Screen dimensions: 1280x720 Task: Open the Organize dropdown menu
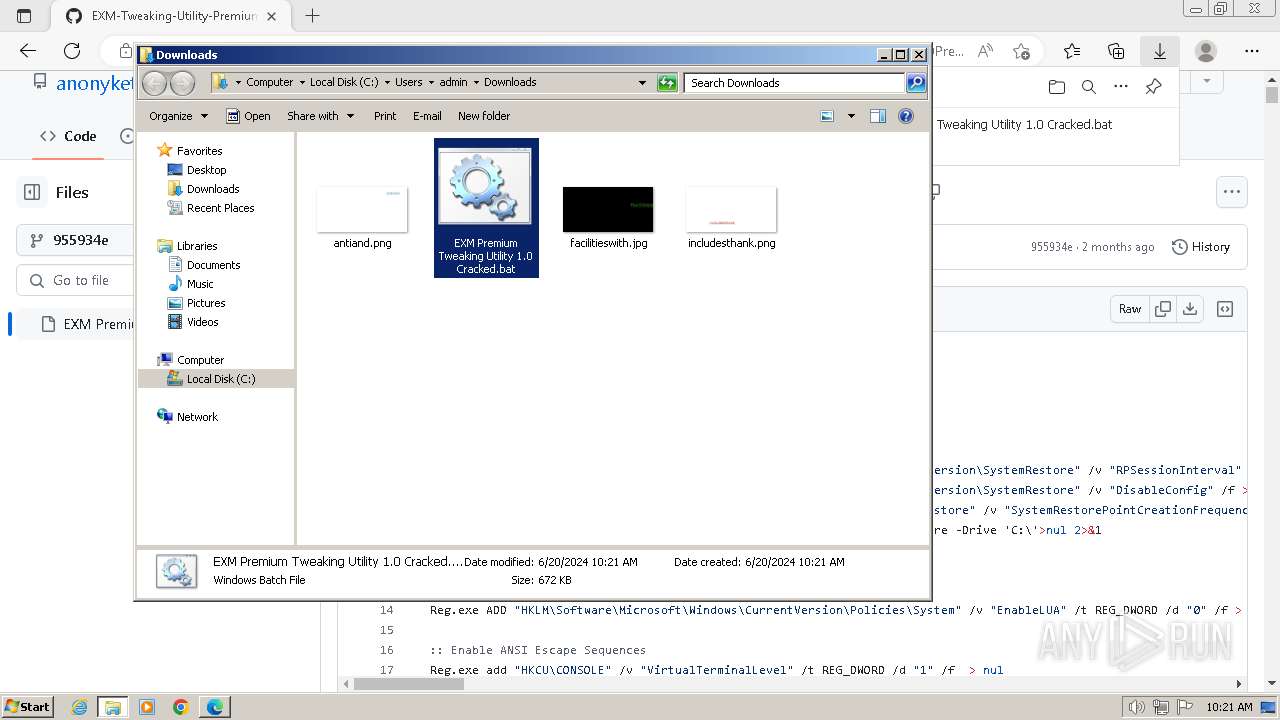178,116
